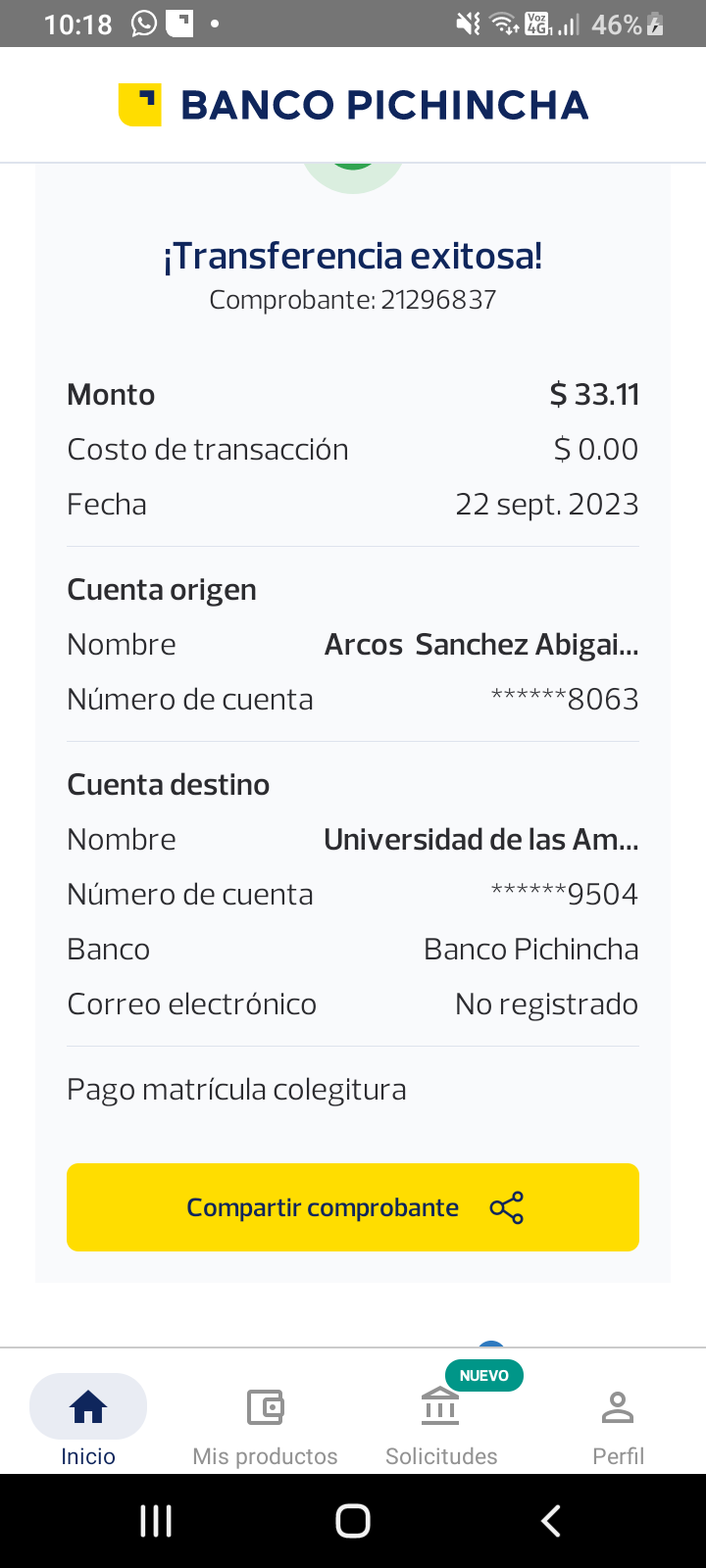
Task: Tap the truncated origin name Arcos Sanchez Abigai...
Action: 481,645
